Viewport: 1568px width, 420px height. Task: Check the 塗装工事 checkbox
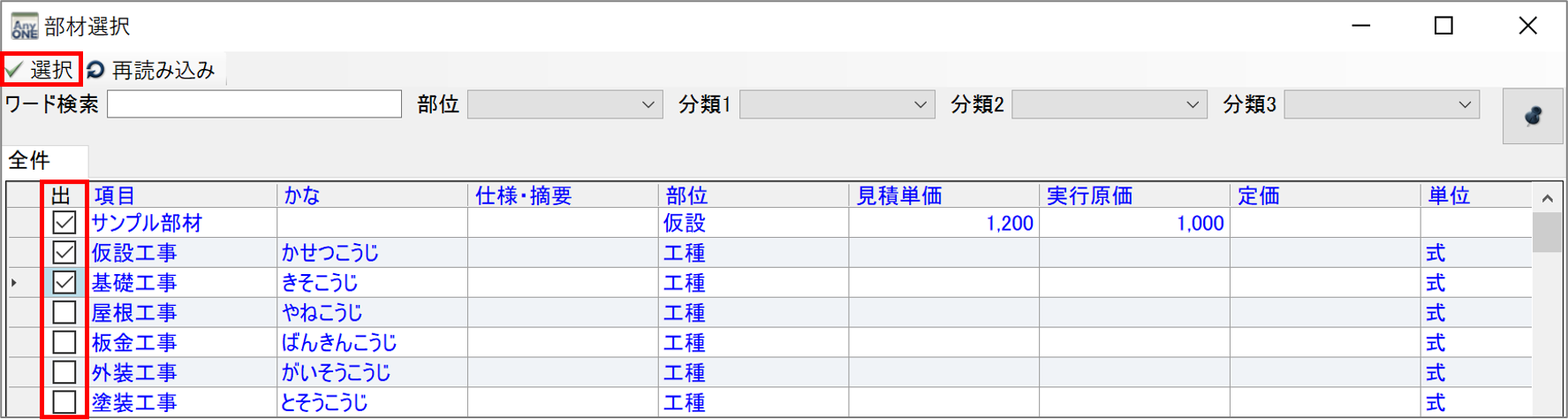(64, 402)
